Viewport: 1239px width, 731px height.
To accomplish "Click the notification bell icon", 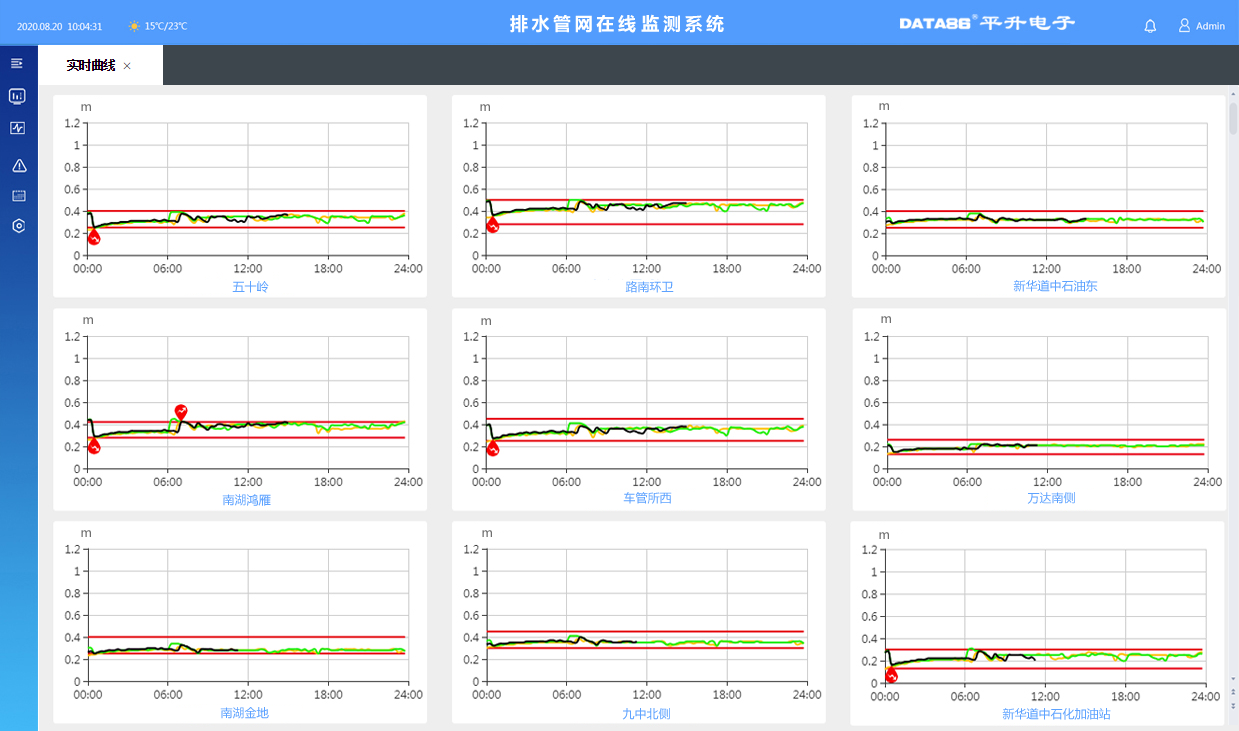I will point(1150,25).
